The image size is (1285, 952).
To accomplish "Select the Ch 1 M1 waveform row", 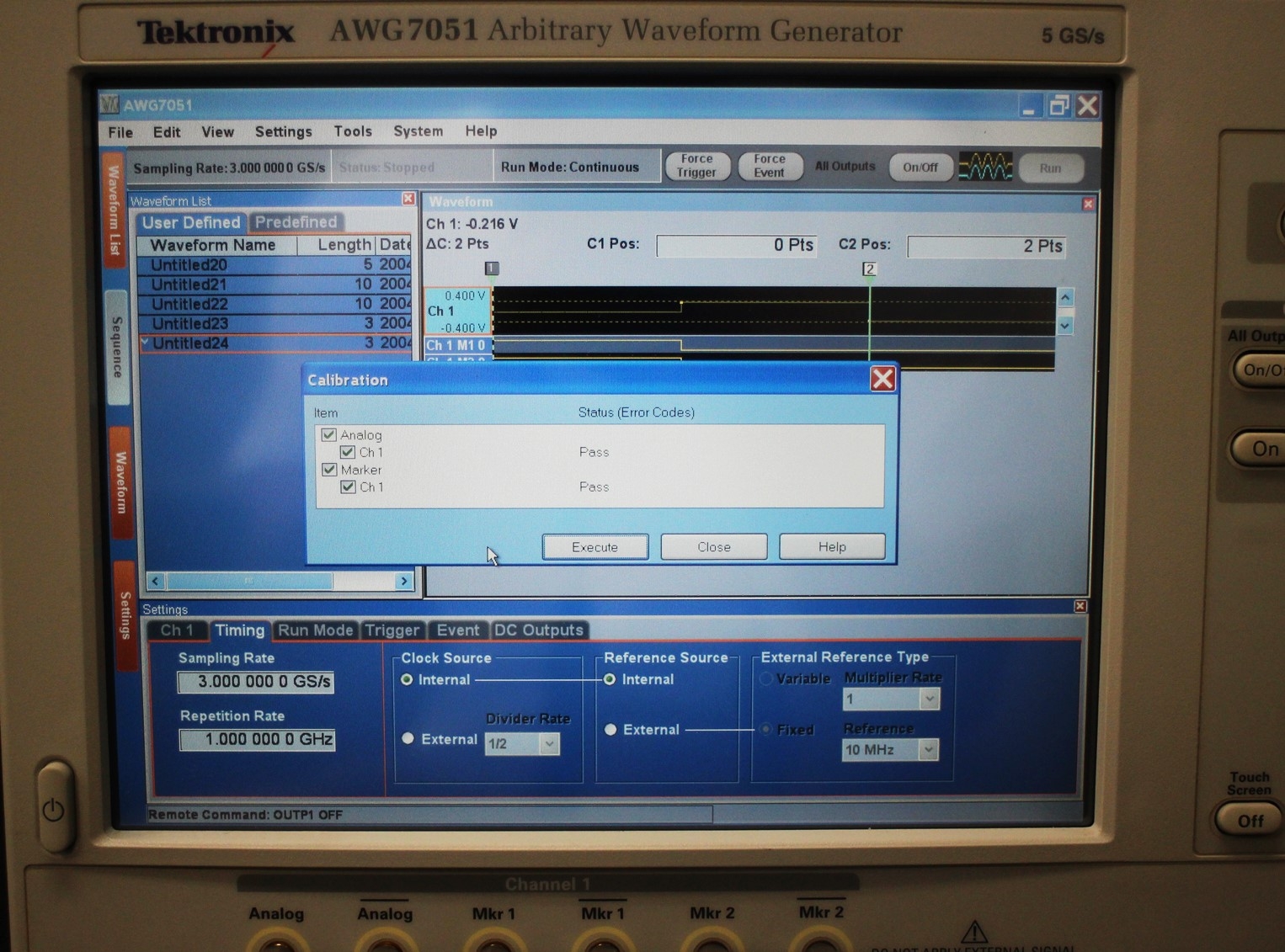I will (739, 345).
